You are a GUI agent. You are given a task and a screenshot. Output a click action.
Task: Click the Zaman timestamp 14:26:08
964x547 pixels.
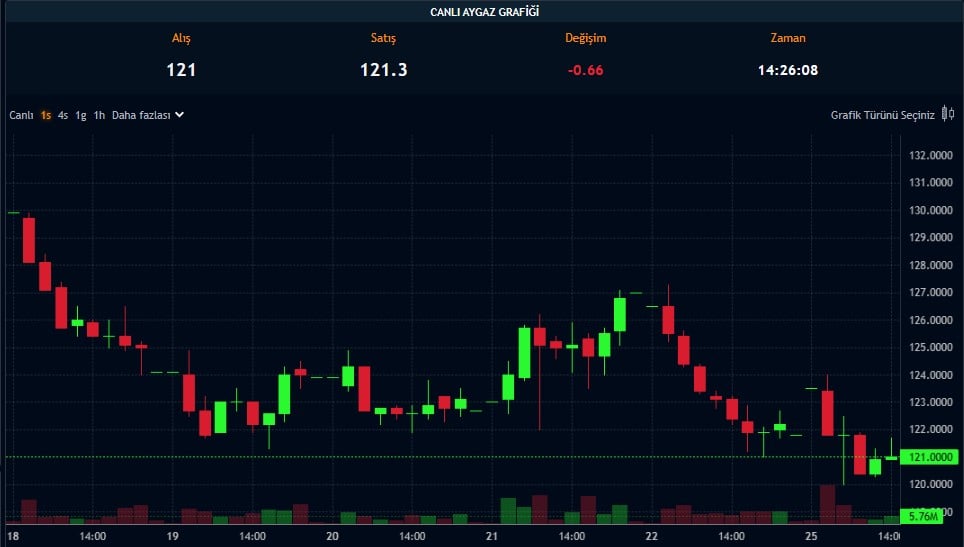point(788,70)
